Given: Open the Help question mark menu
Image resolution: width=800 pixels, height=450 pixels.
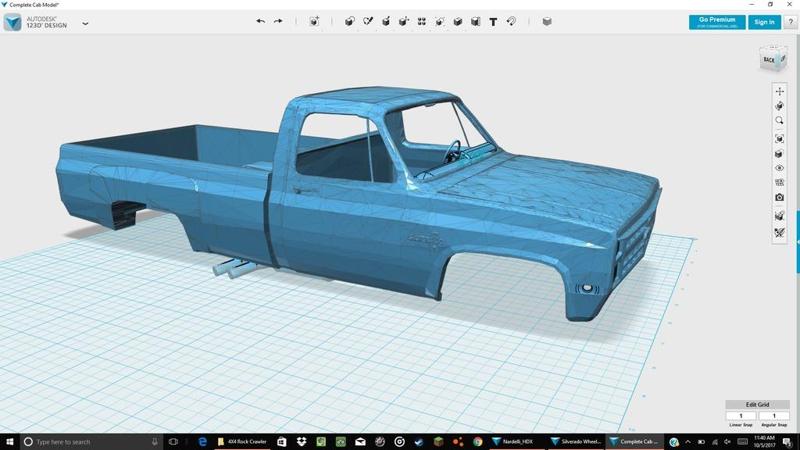Looking at the screenshot, I should pyautogui.click(x=790, y=22).
